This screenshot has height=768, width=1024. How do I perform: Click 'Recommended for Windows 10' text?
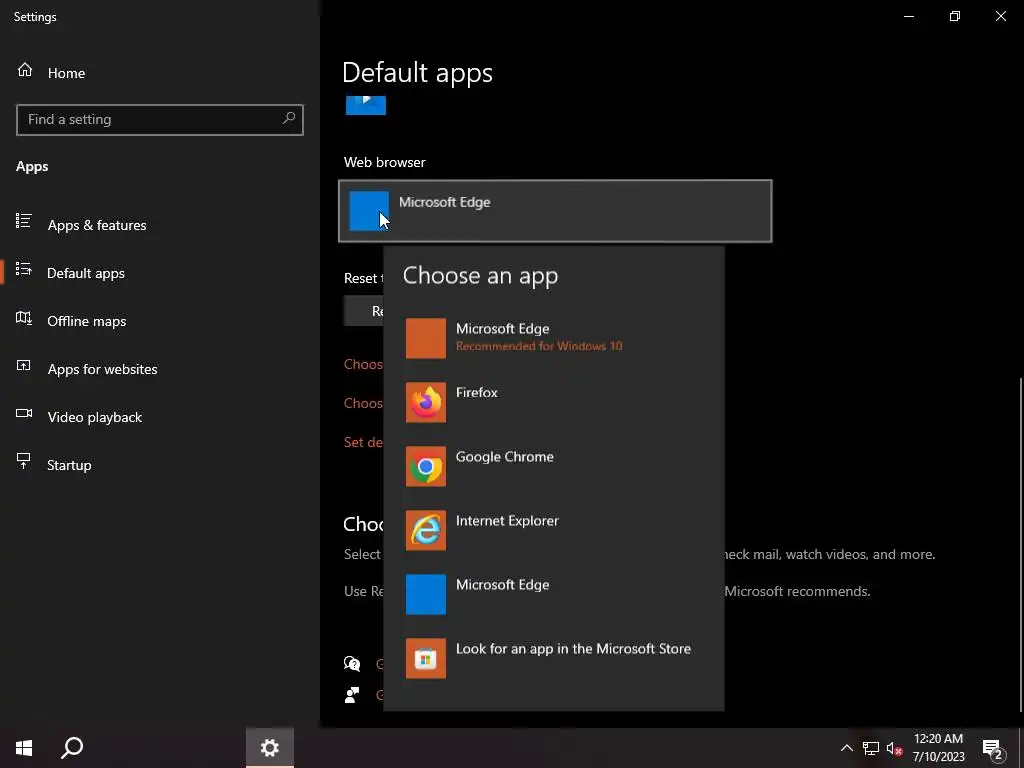tap(539, 346)
